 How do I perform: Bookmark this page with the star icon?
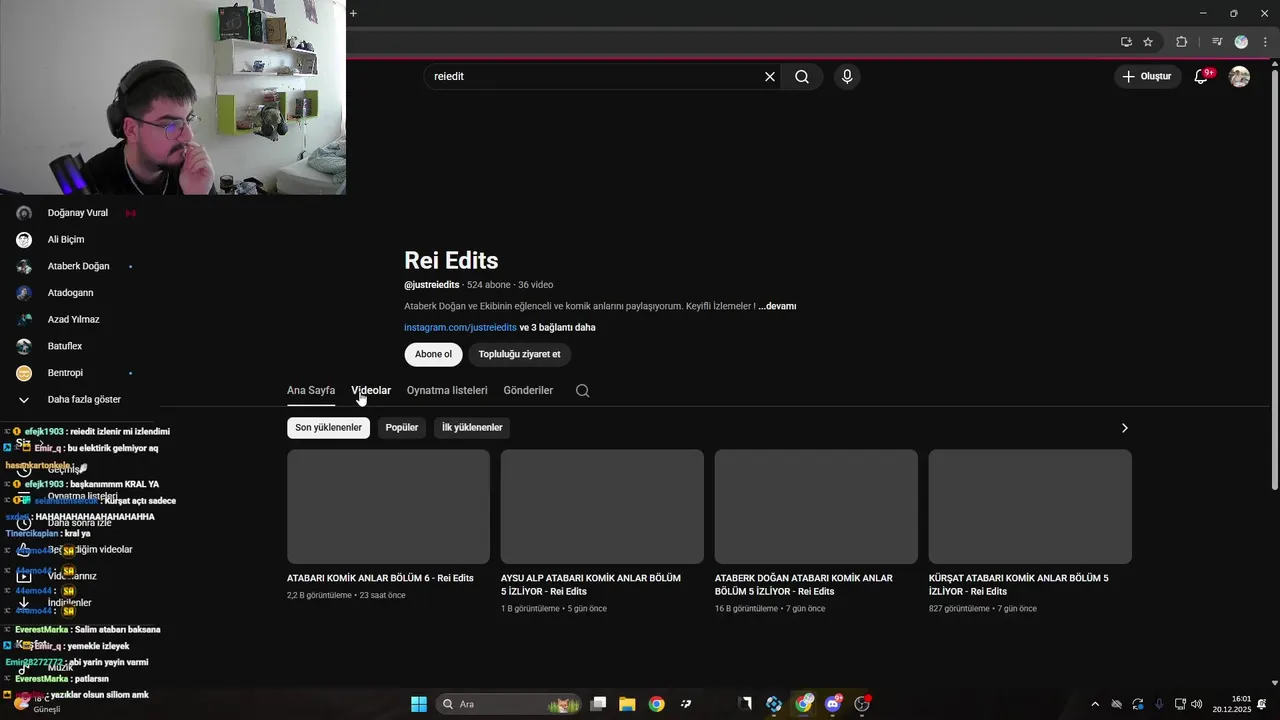tap(1148, 42)
